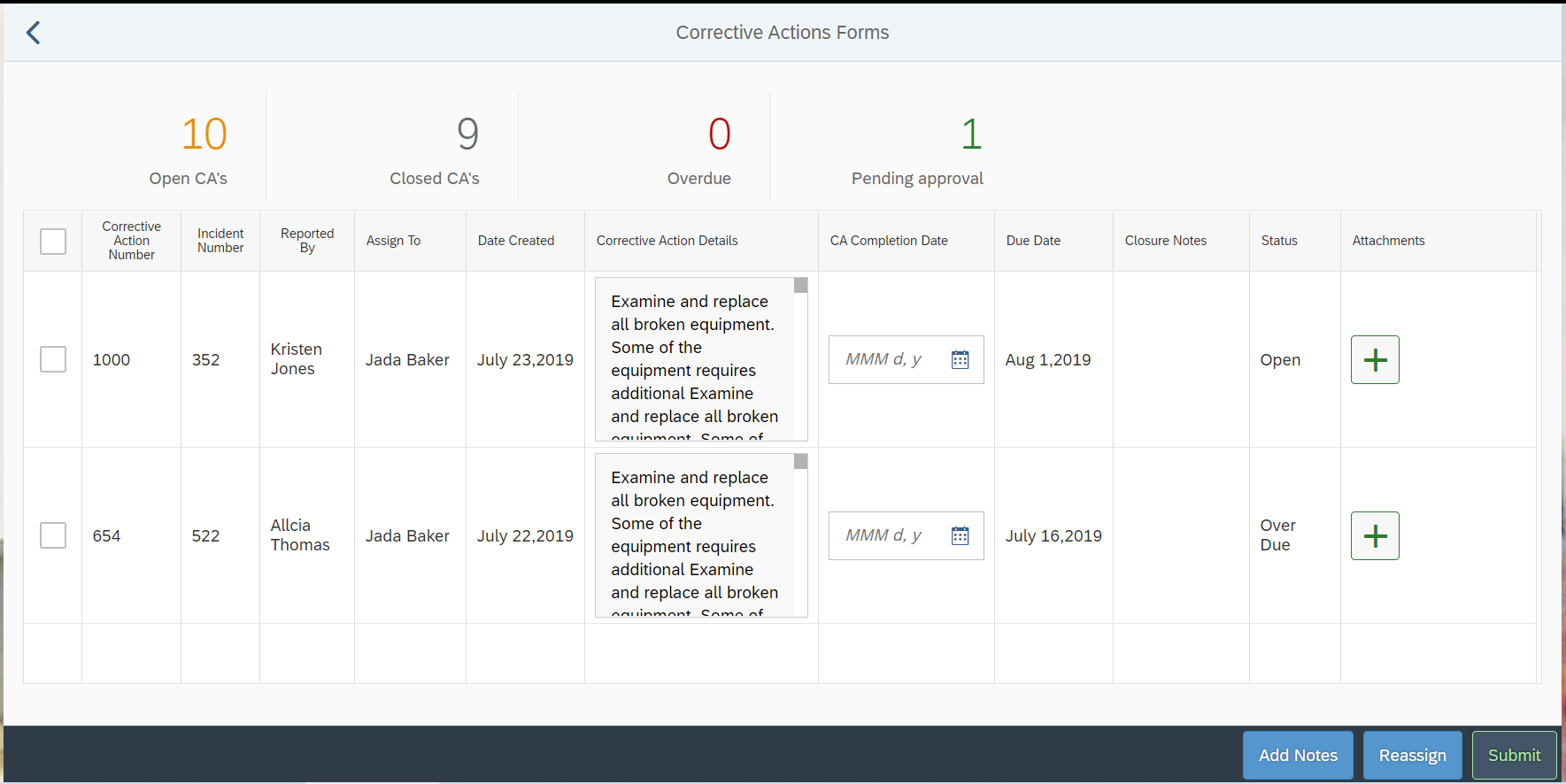Click the Add Notes button

coord(1297,755)
